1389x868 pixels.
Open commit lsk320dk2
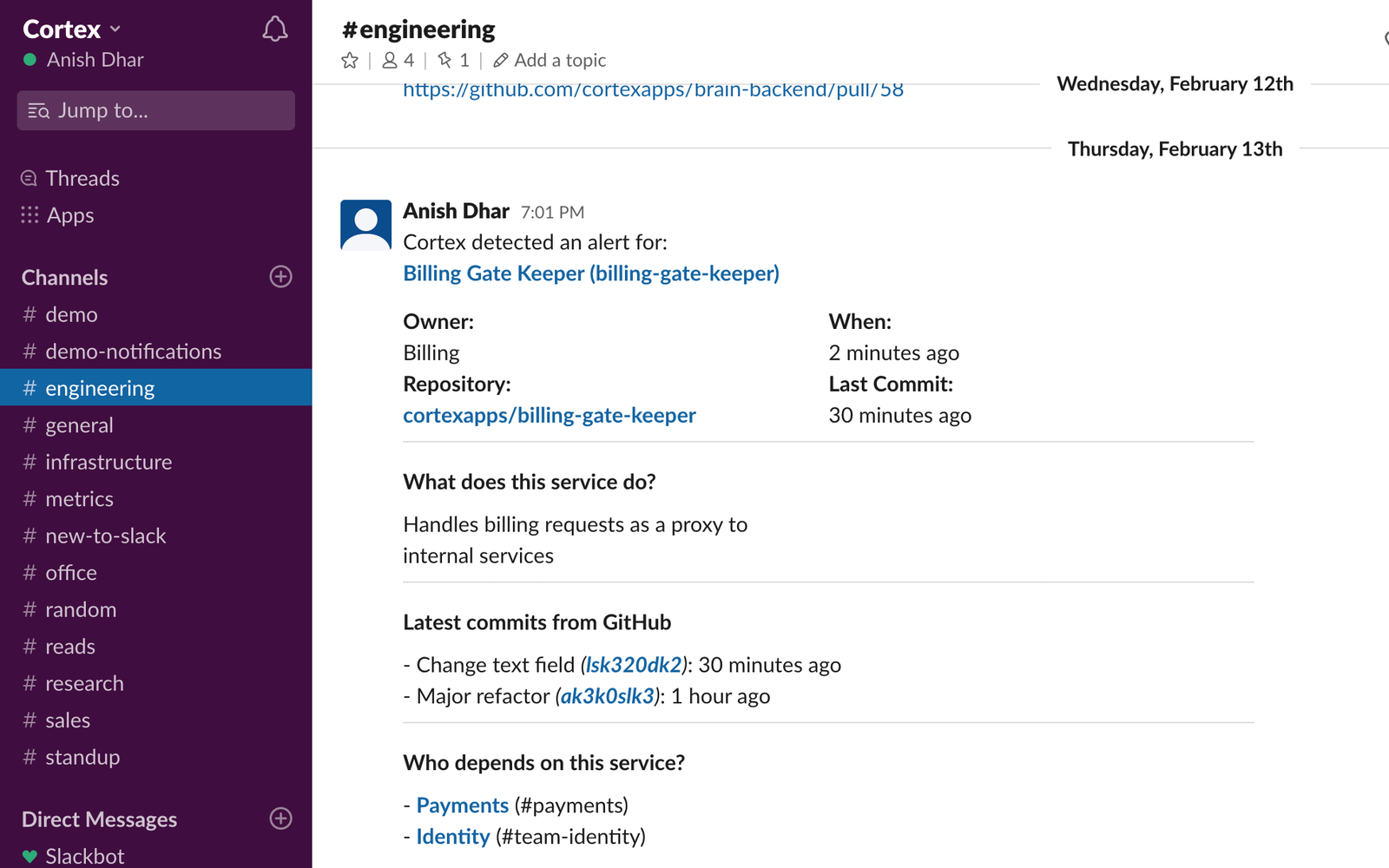pos(634,665)
